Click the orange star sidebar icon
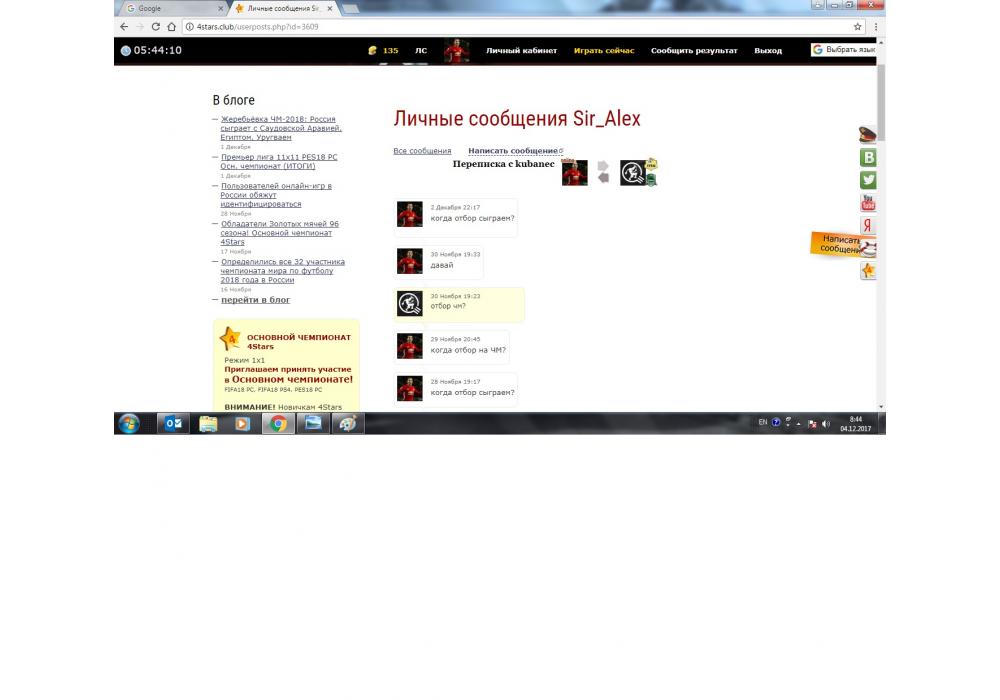 pos(868,271)
